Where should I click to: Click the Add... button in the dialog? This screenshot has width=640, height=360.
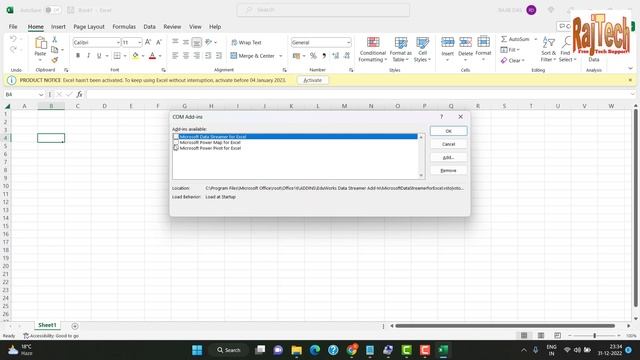[x=448, y=157]
